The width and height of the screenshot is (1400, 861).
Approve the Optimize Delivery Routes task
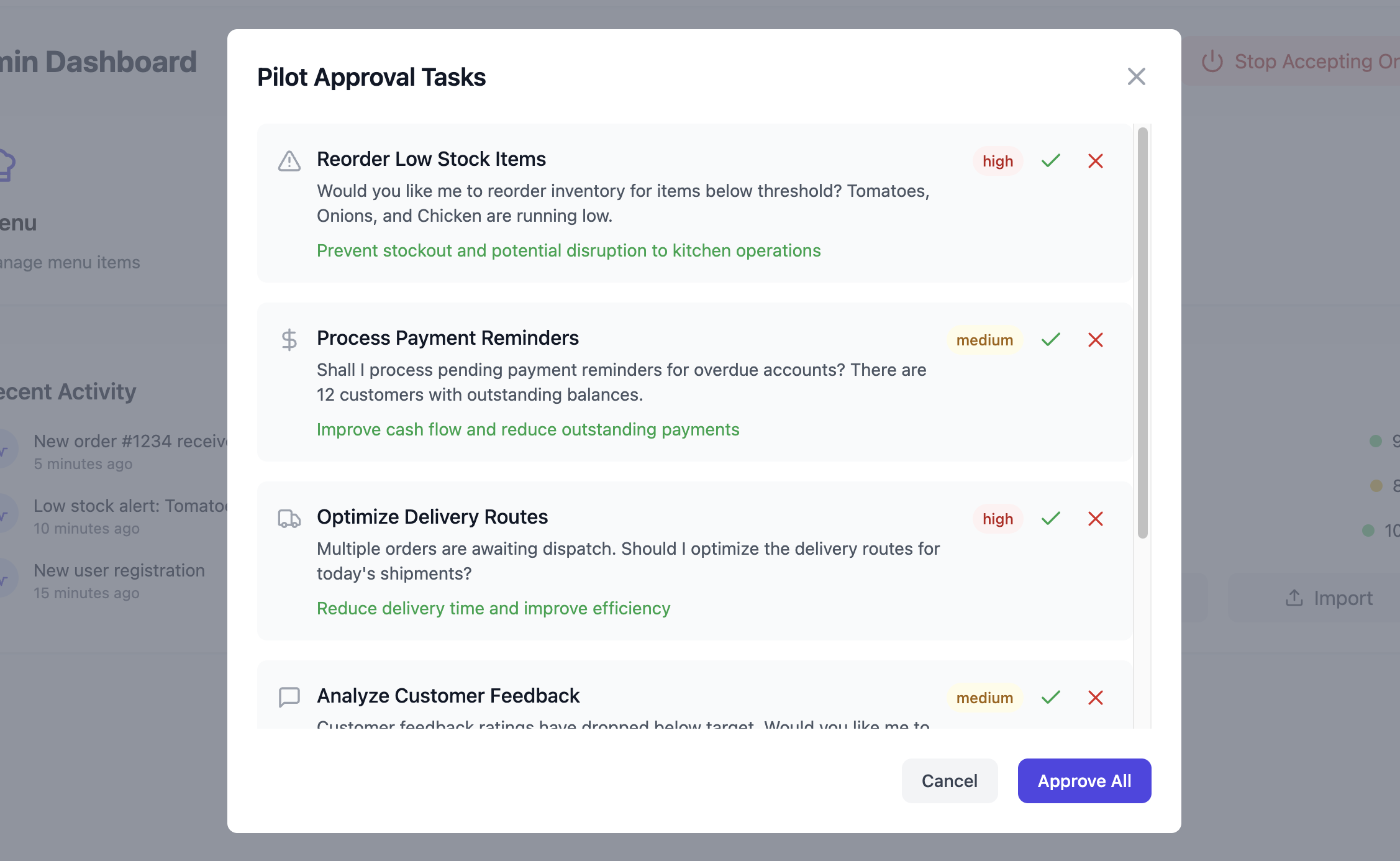coord(1051,519)
